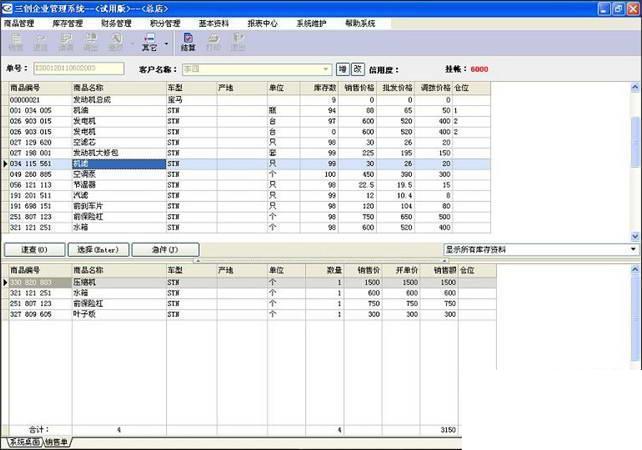The image size is (642, 450).
Task: Click the 选择(Enter) button
Action: (x=98, y=249)
